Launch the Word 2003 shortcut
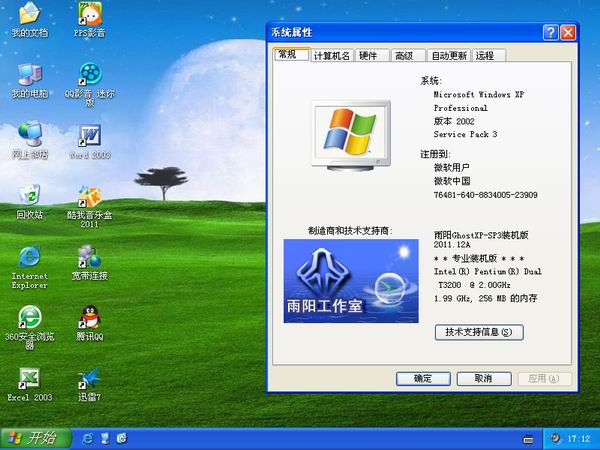 click(x=90, y=141)
